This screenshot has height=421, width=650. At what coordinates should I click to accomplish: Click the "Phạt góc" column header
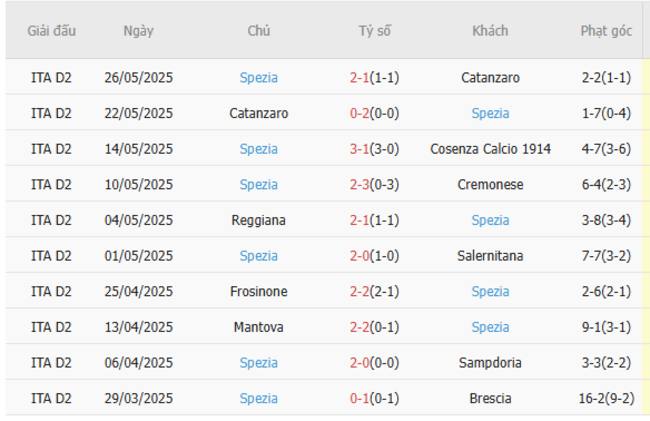(606, 31)
